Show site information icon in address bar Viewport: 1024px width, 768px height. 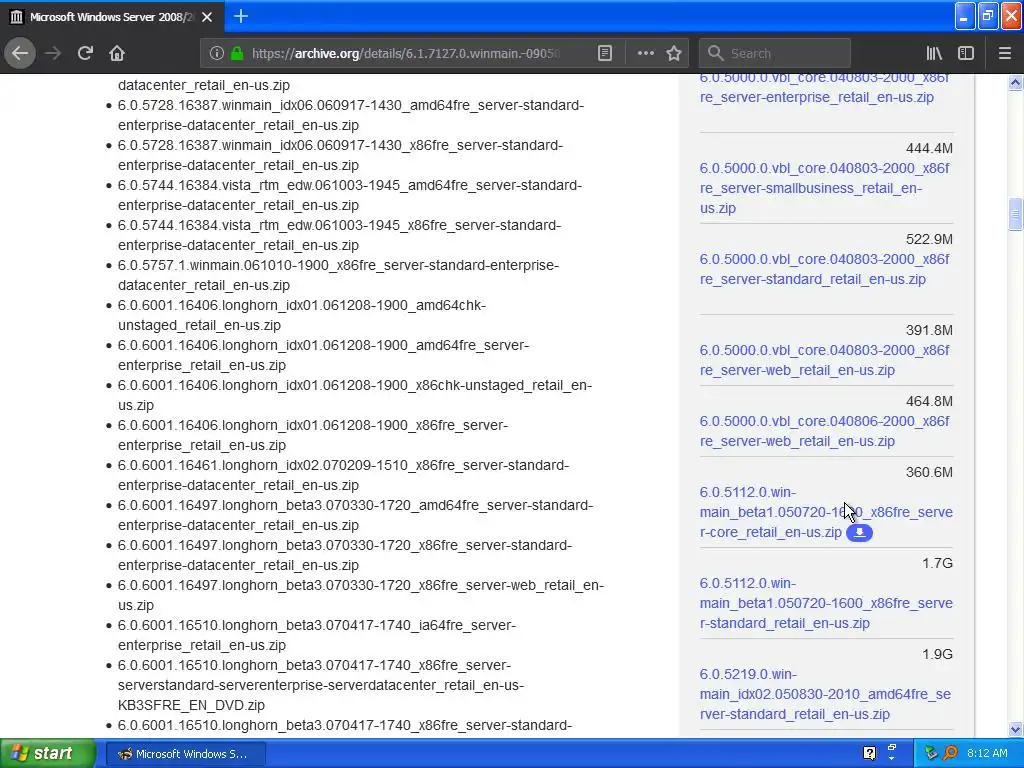tap(217, 53)
